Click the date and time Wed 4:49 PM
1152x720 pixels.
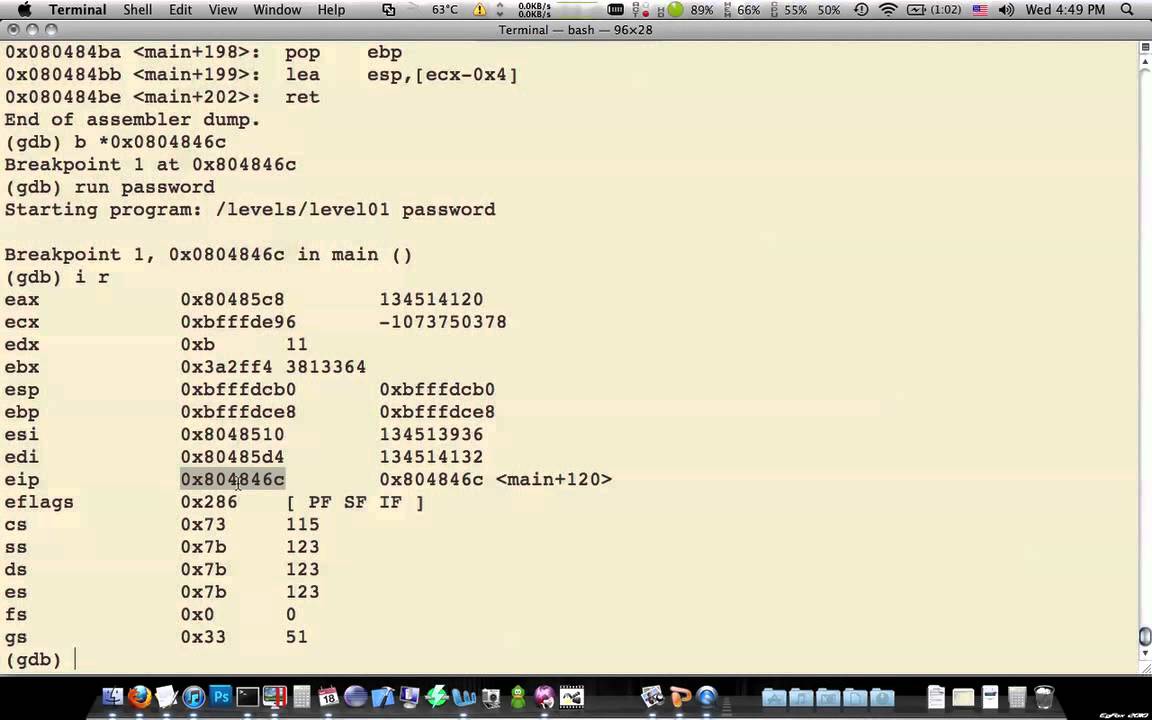1065,10
